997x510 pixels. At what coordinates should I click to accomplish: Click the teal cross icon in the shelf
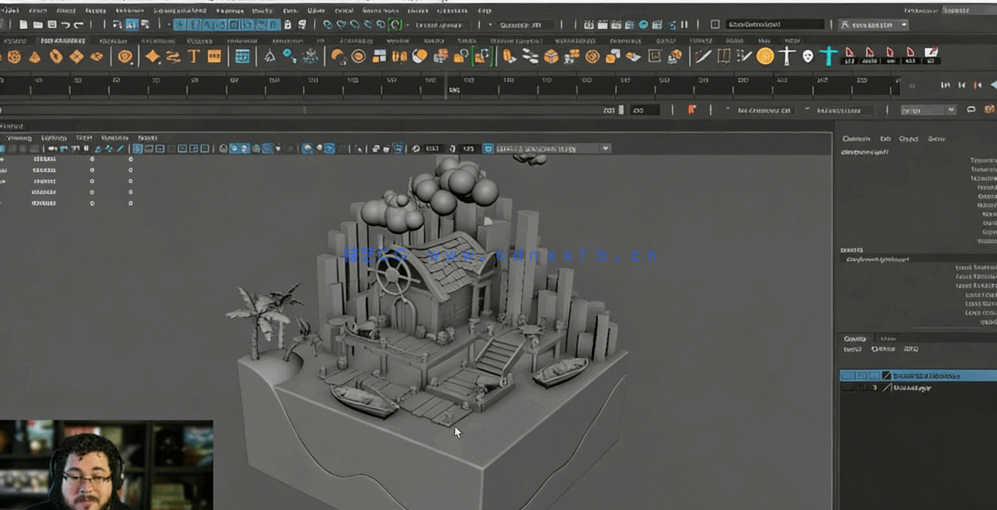(828, 56)
